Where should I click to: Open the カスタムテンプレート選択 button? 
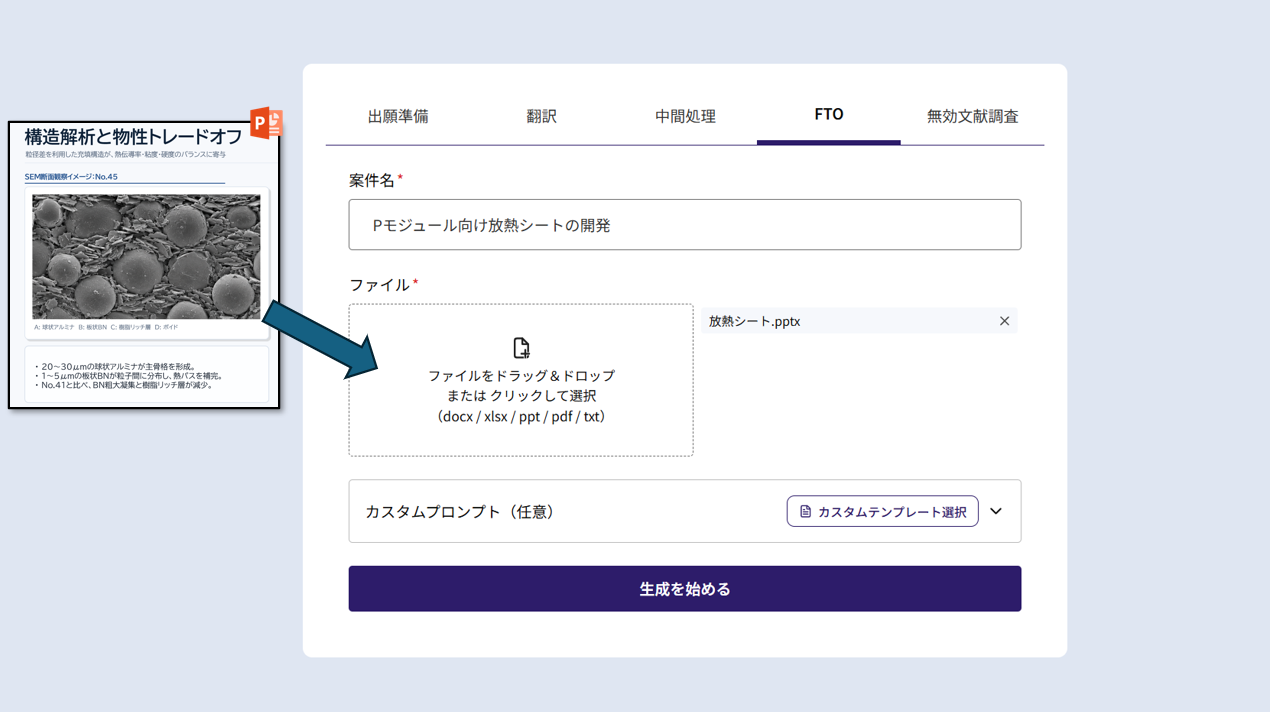coord(882,511)
